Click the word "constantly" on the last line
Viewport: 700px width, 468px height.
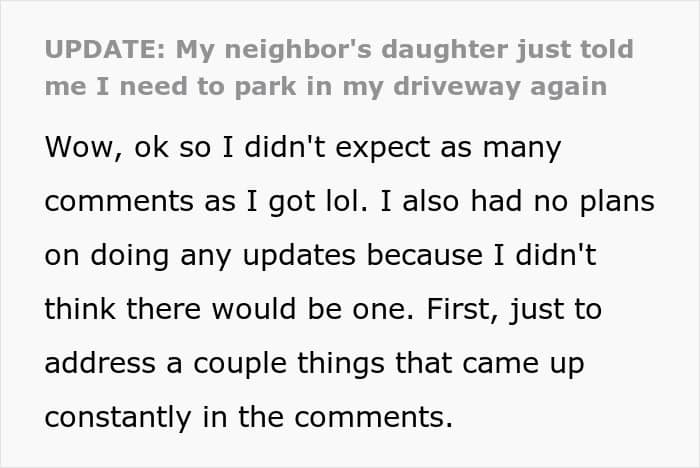pyautogui.click(x=118, y=418)
